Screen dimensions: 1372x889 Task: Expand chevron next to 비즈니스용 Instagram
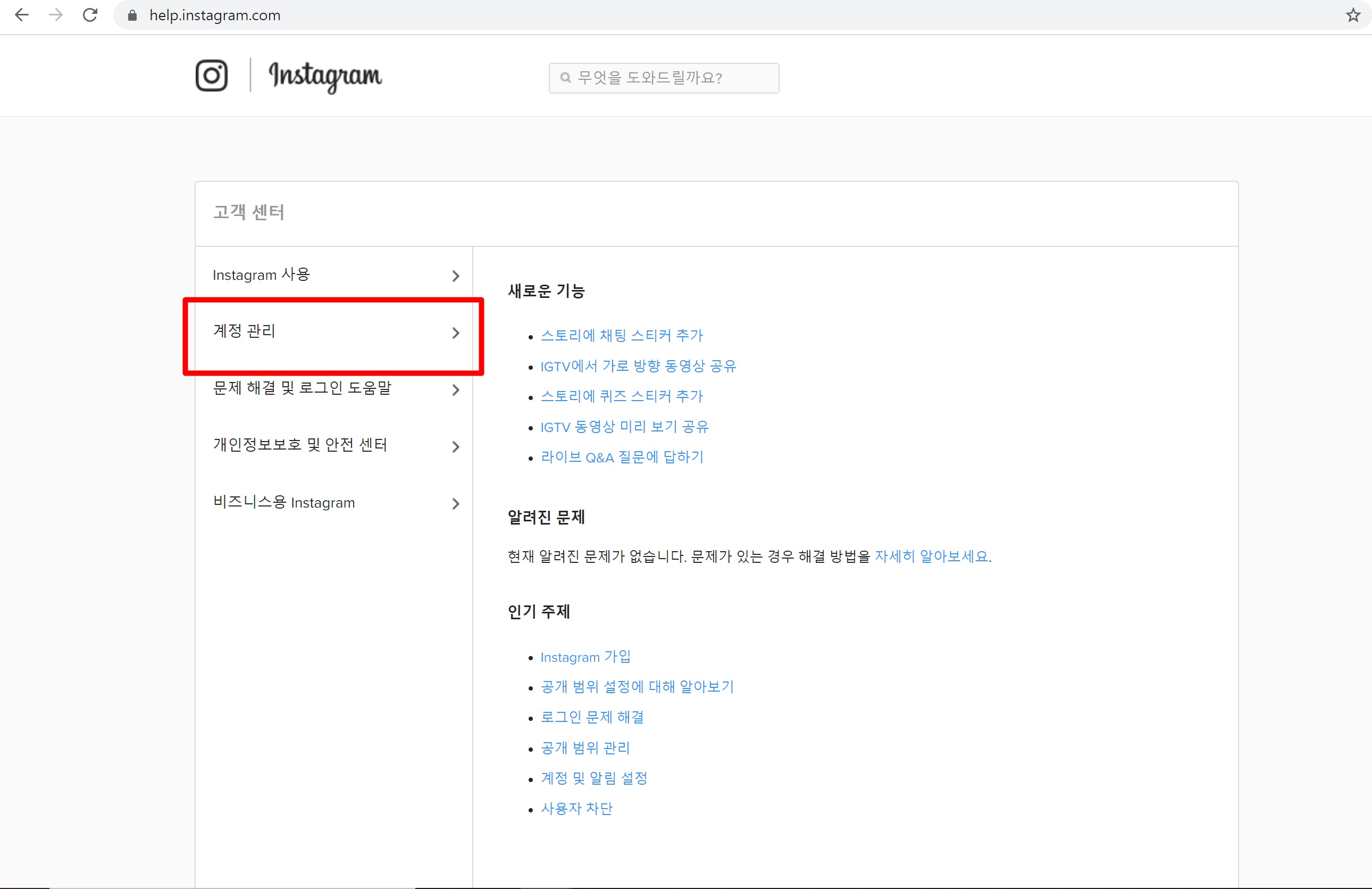(455, 504)
